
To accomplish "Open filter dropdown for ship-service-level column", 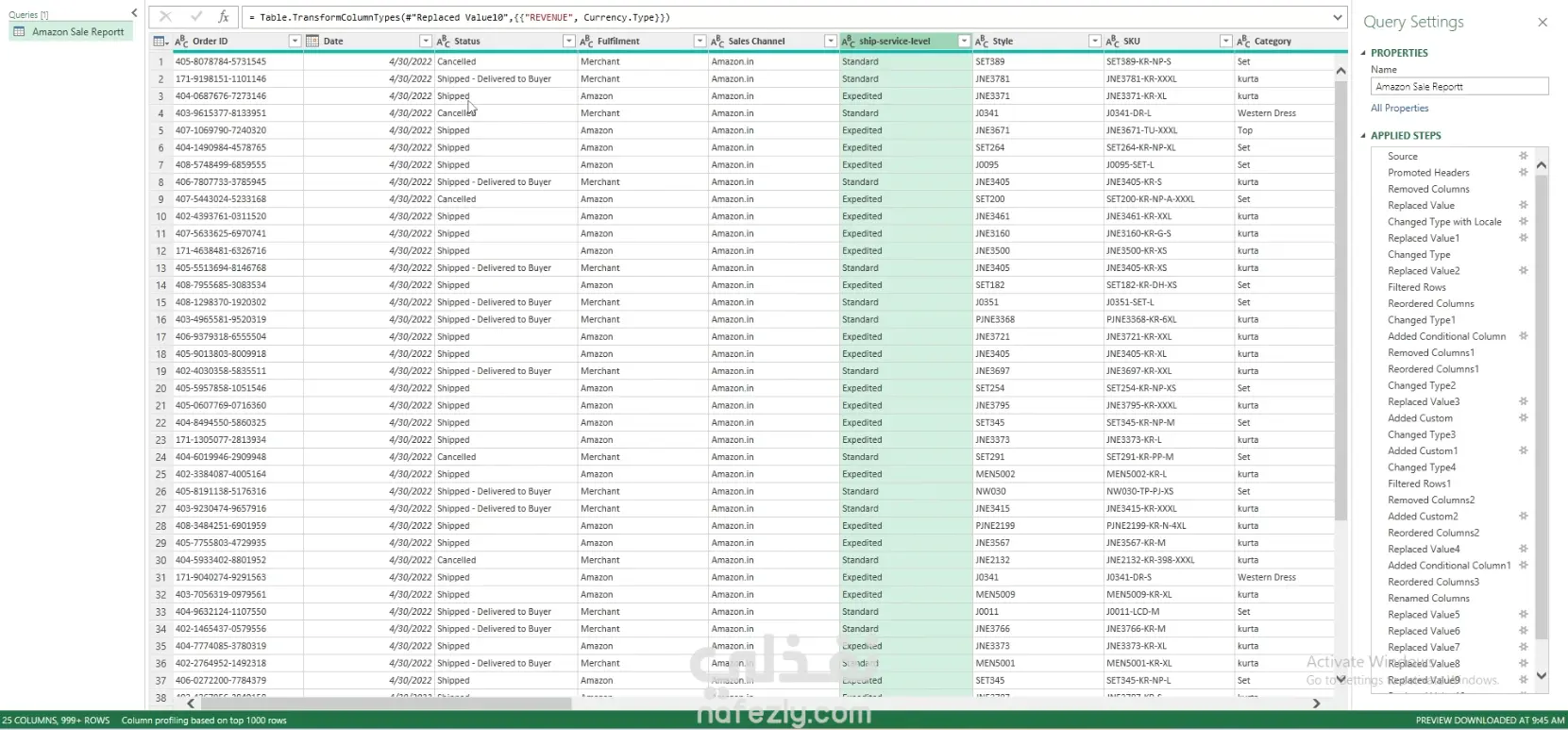I will pyautogui.click(x=964, y=42).
